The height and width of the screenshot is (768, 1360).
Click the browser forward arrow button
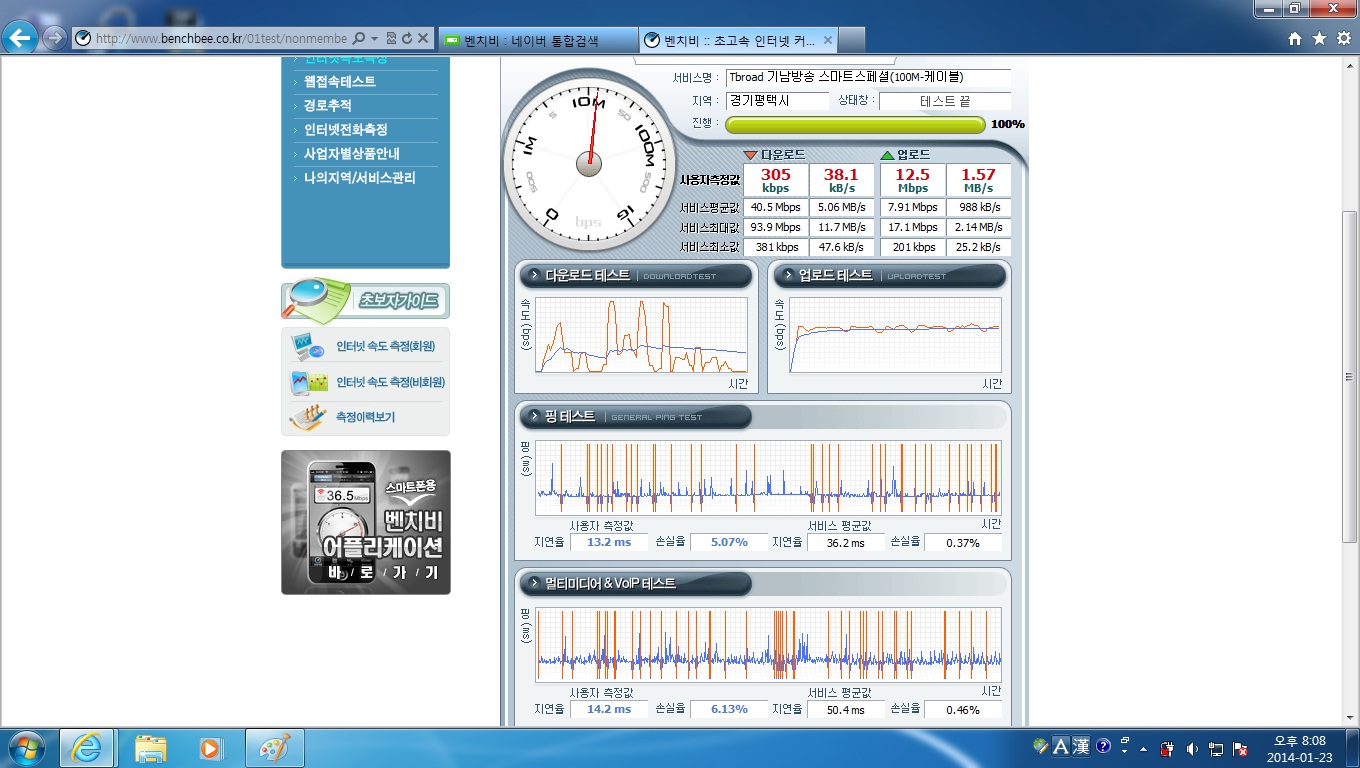[54, 39]
